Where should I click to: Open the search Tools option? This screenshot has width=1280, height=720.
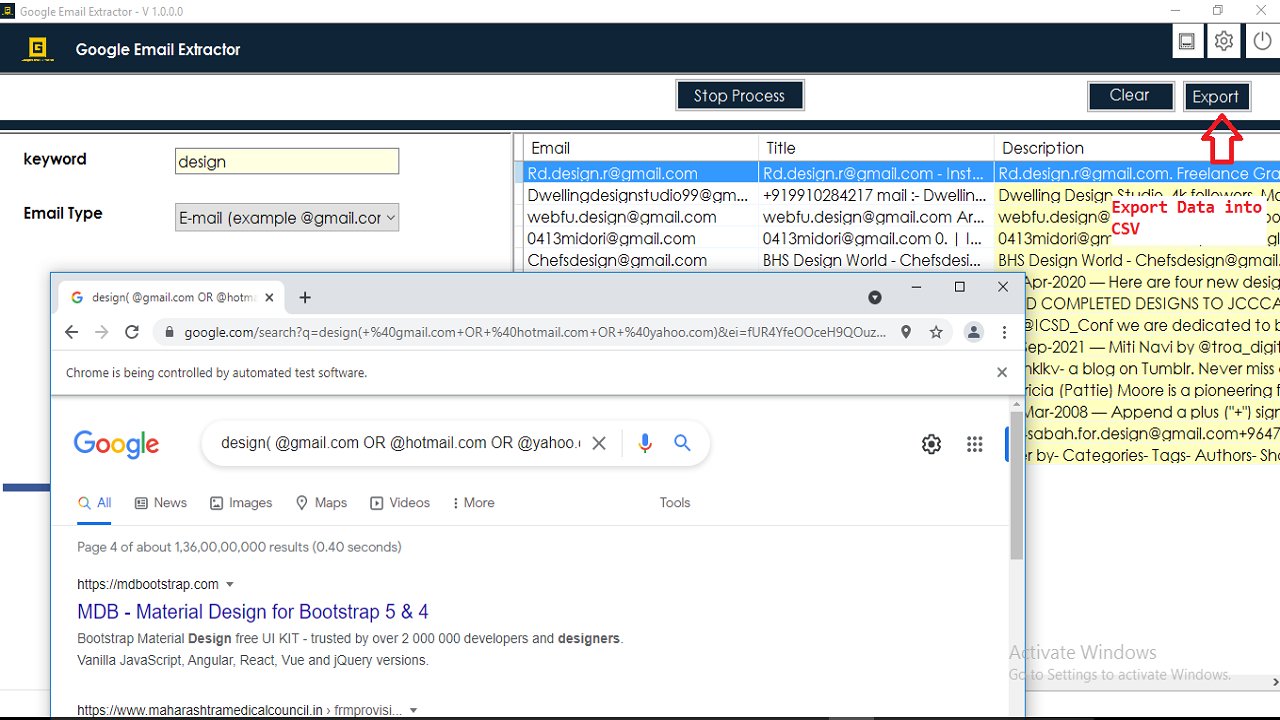(675, 503)
